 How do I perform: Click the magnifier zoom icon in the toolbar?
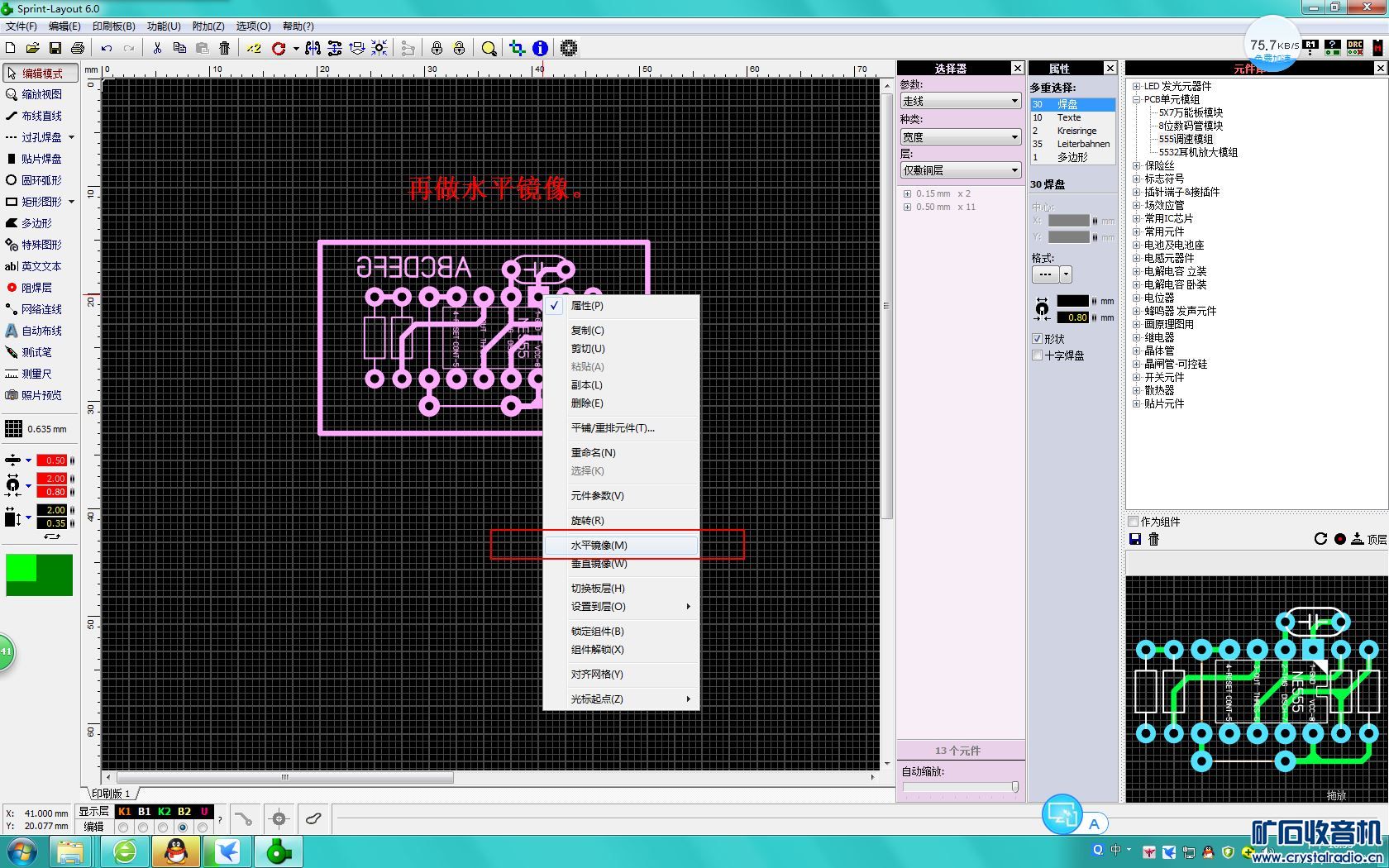click(489, 48)
